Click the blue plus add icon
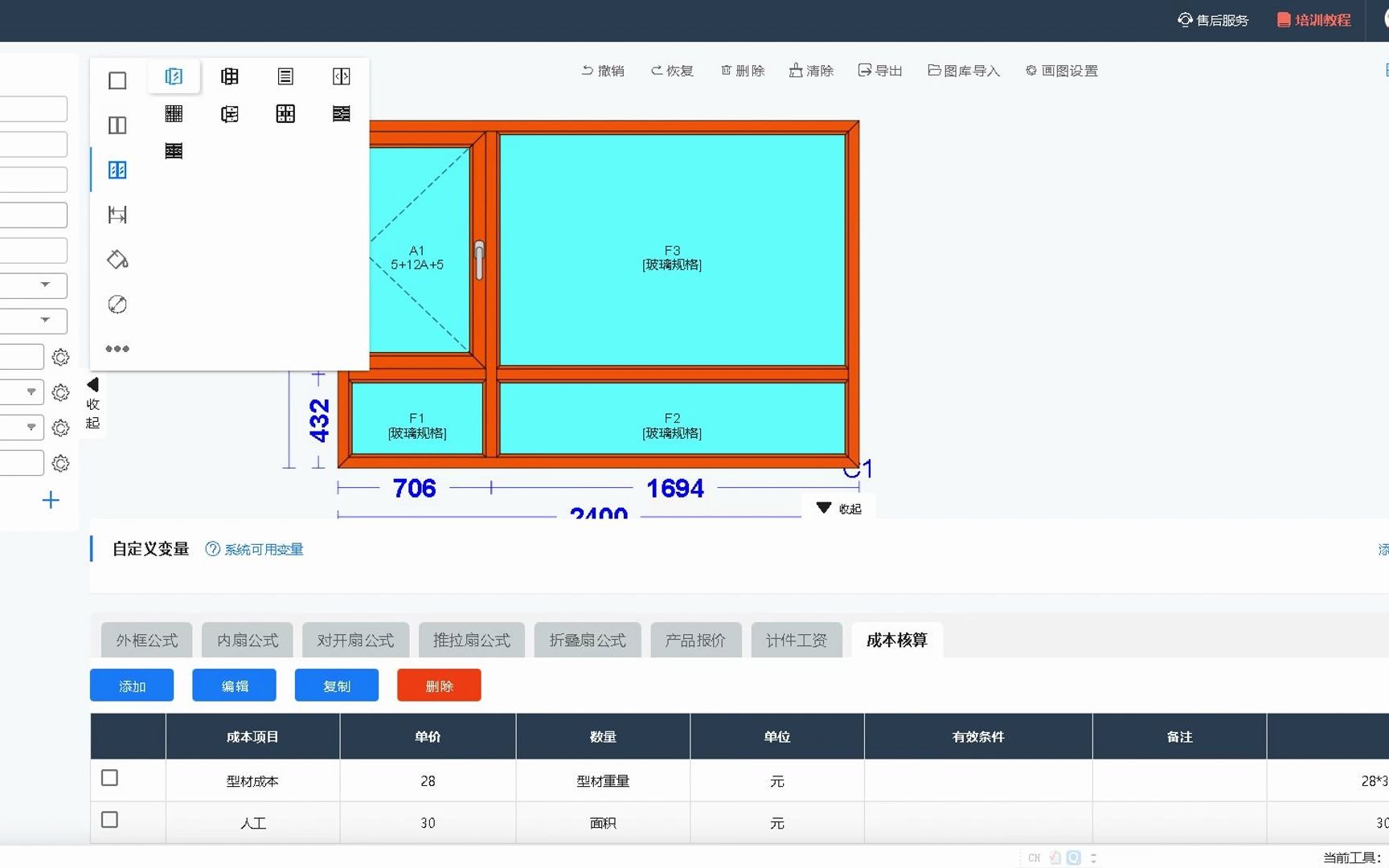 [x=51, y=500]
